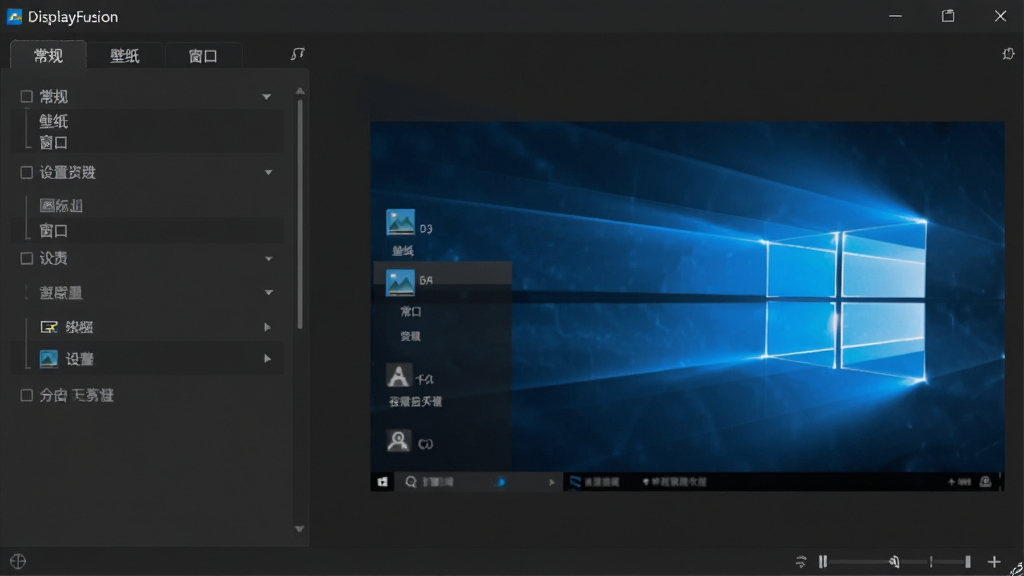Screen dimensions: 1024x576
Task: Tick the last checkbox in the list
Action: click(26, 395)
